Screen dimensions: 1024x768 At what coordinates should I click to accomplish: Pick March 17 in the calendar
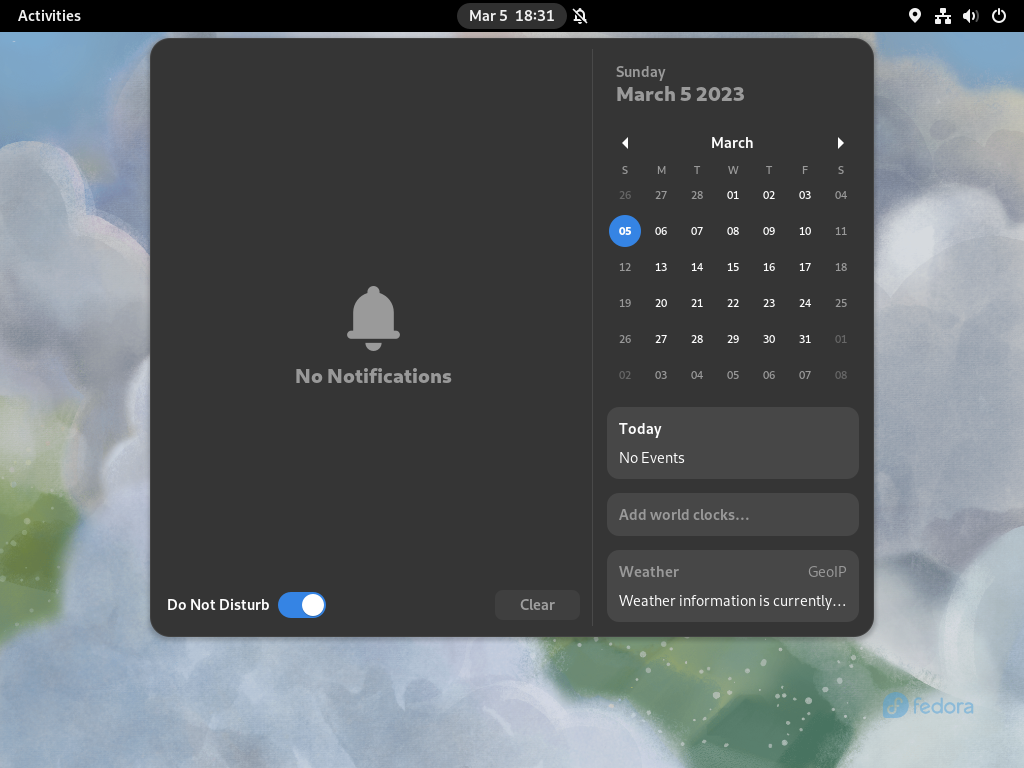point(805,267)
